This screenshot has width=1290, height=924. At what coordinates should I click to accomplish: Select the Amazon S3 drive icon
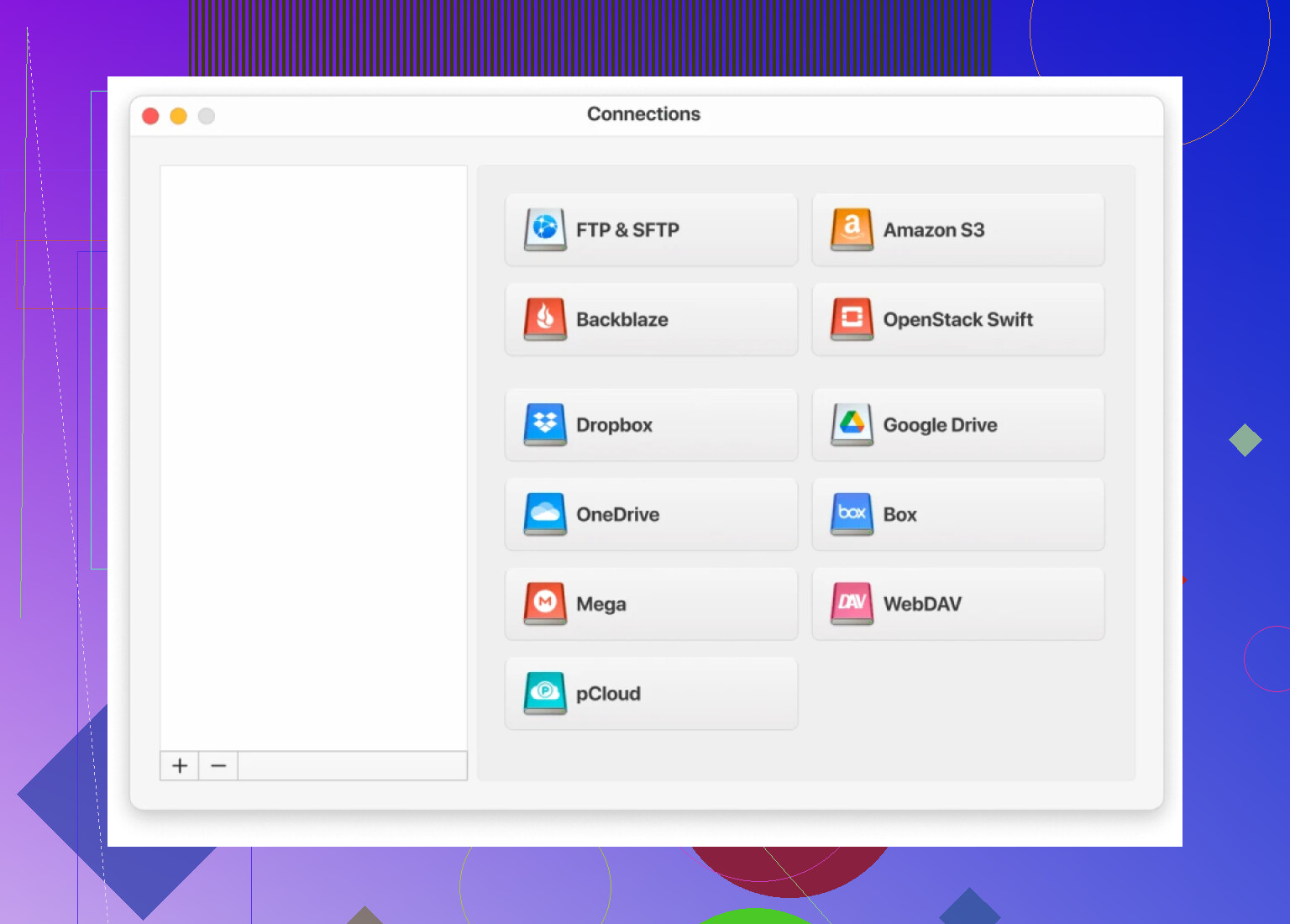click(x=852, y=229)
